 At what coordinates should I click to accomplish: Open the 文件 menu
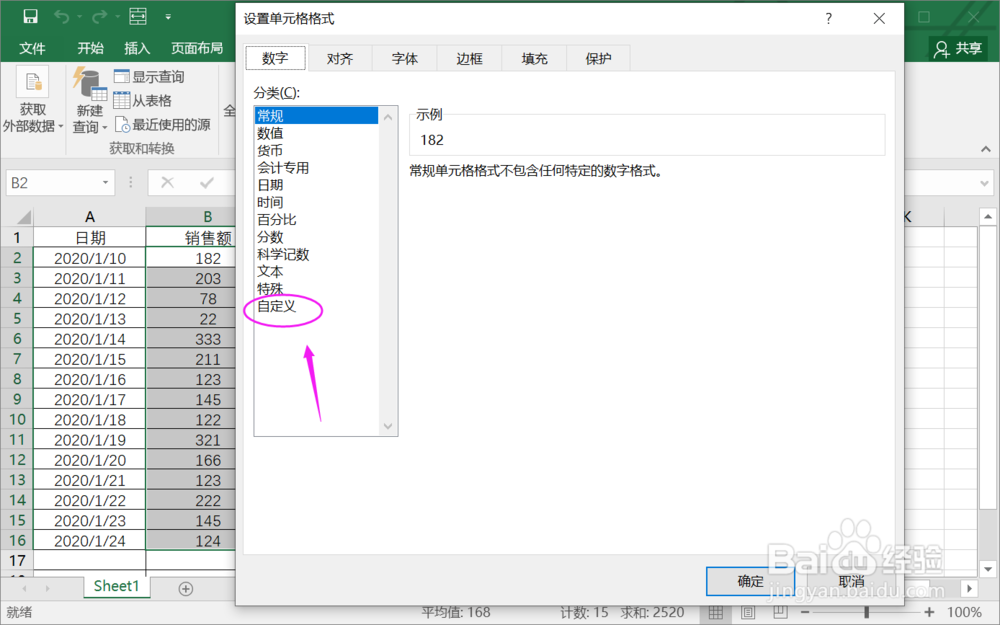[32, 48]
